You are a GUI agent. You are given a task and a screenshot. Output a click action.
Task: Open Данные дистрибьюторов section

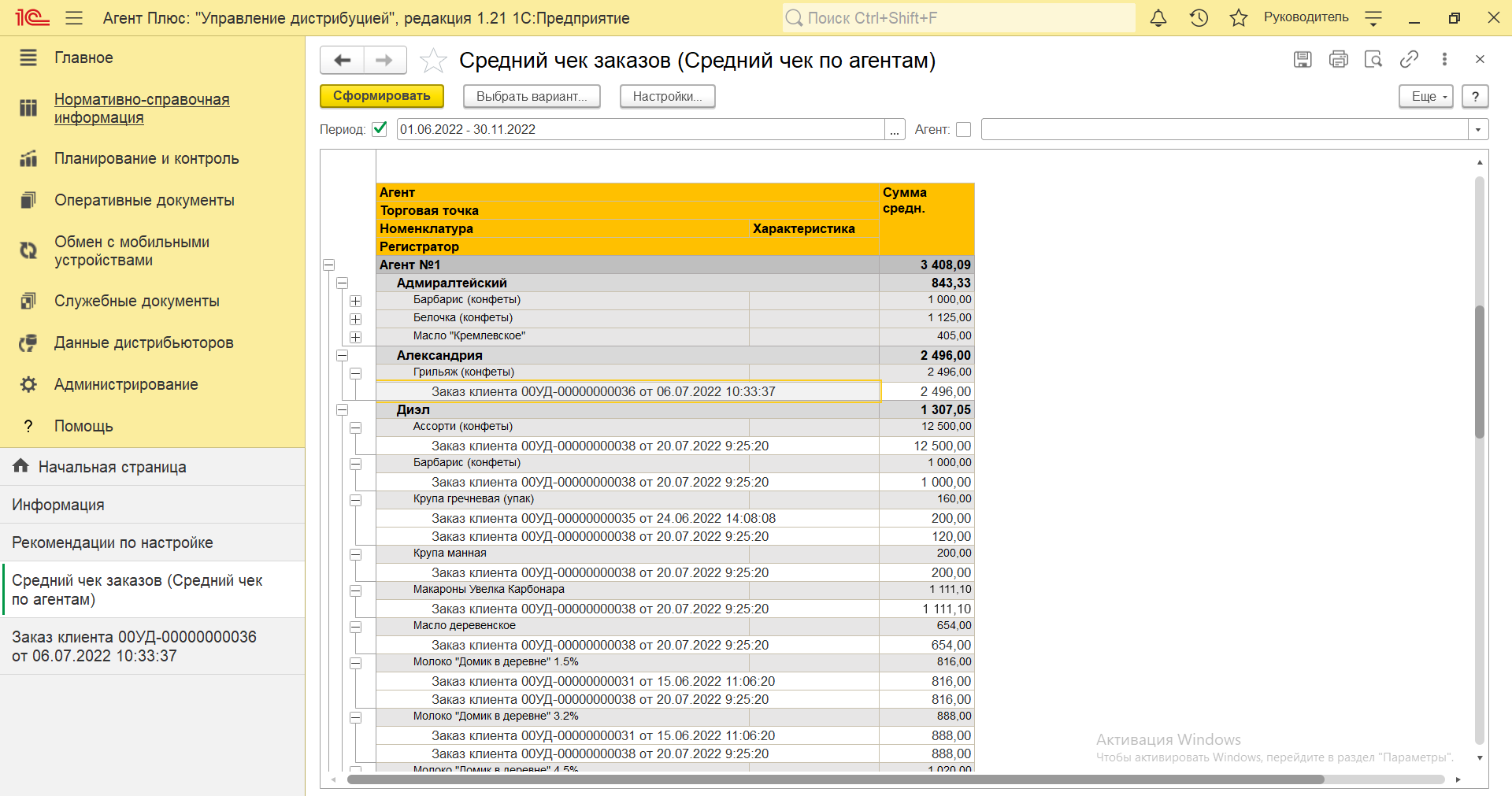pos(144,342)
